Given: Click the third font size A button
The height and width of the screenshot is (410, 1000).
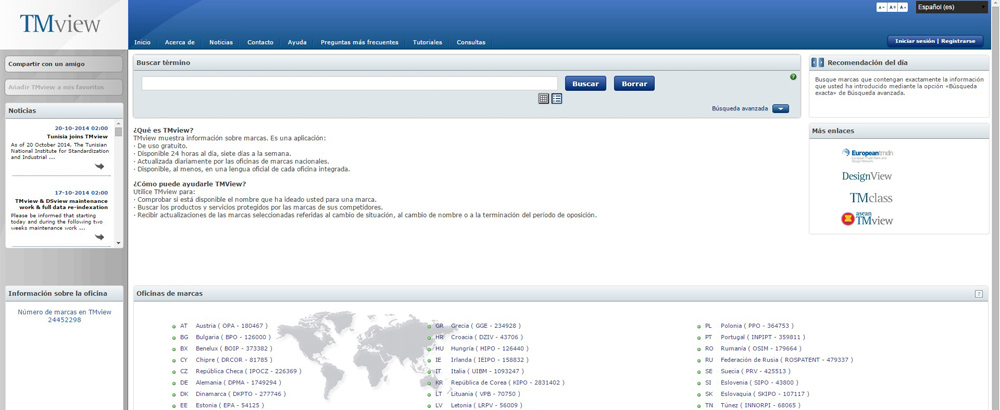Looking at the screenshot, I should click(902, 7).
